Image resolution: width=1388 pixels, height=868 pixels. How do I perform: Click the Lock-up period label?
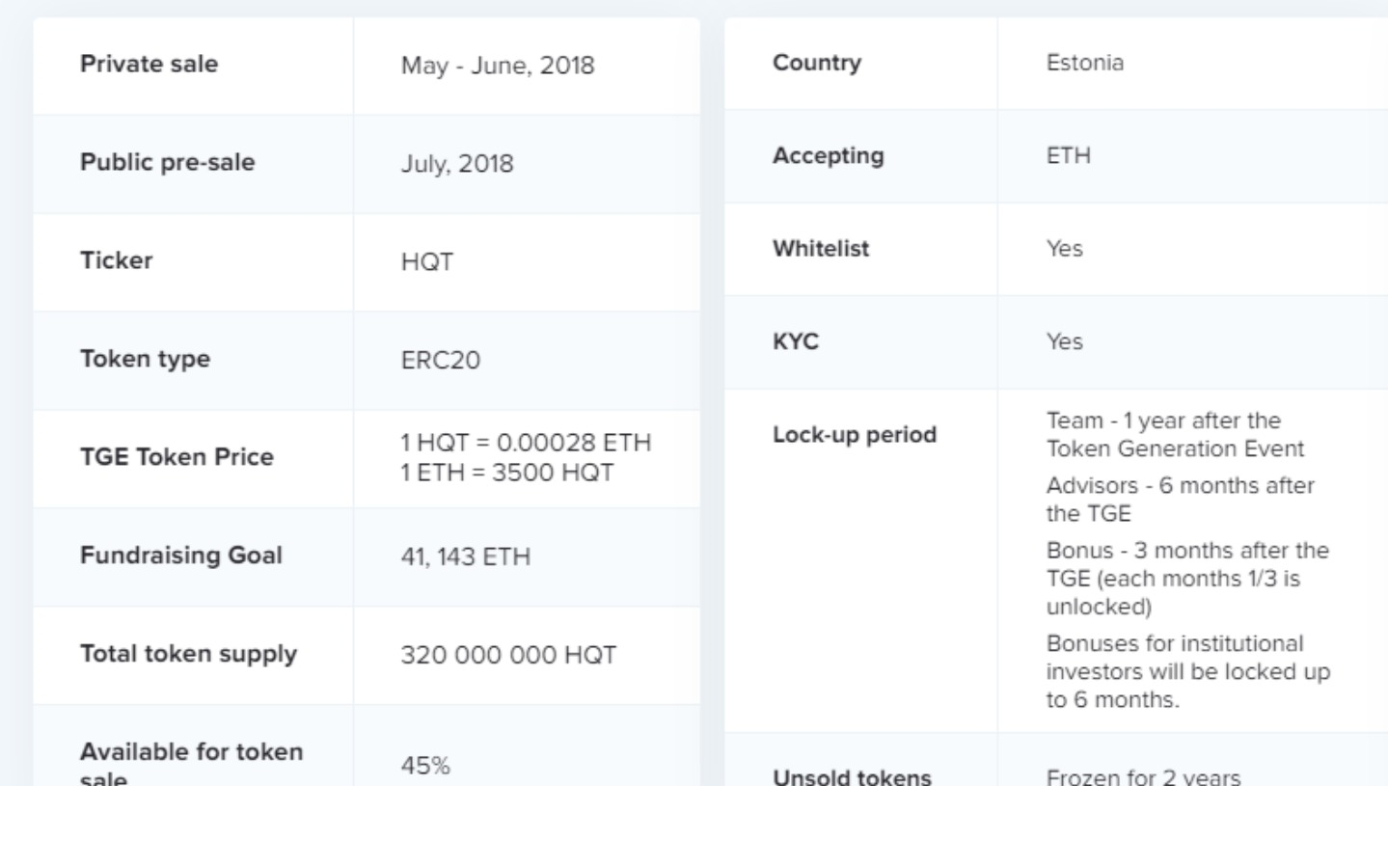pos(855,435)
